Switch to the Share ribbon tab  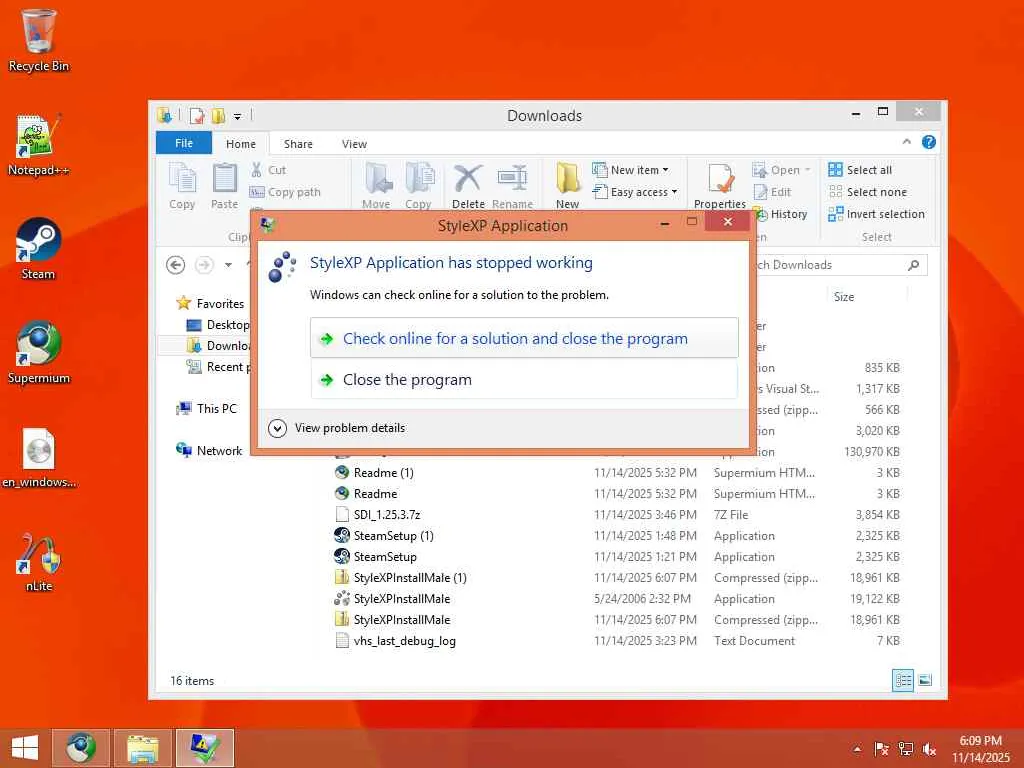coord(298,144)
